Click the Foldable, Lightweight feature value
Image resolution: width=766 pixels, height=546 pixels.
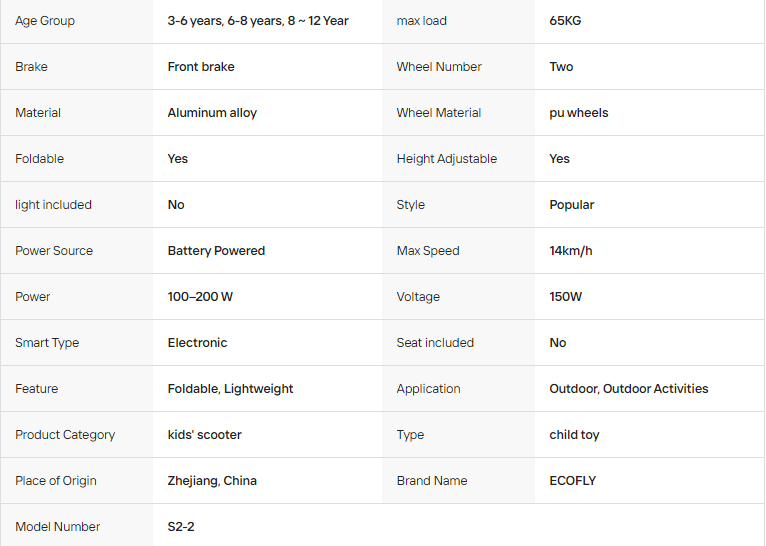coord(230,389)
